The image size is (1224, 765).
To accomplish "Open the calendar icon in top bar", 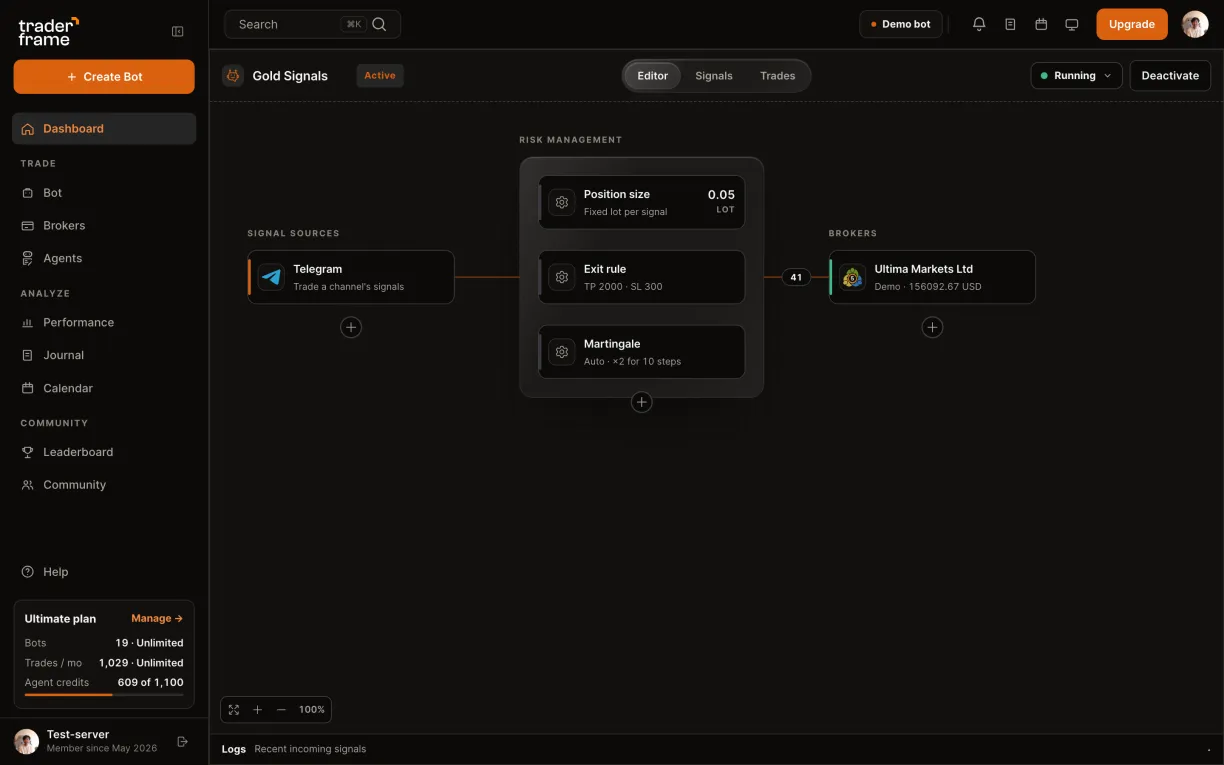I will pyautogui.click(x=1041, y=24).
